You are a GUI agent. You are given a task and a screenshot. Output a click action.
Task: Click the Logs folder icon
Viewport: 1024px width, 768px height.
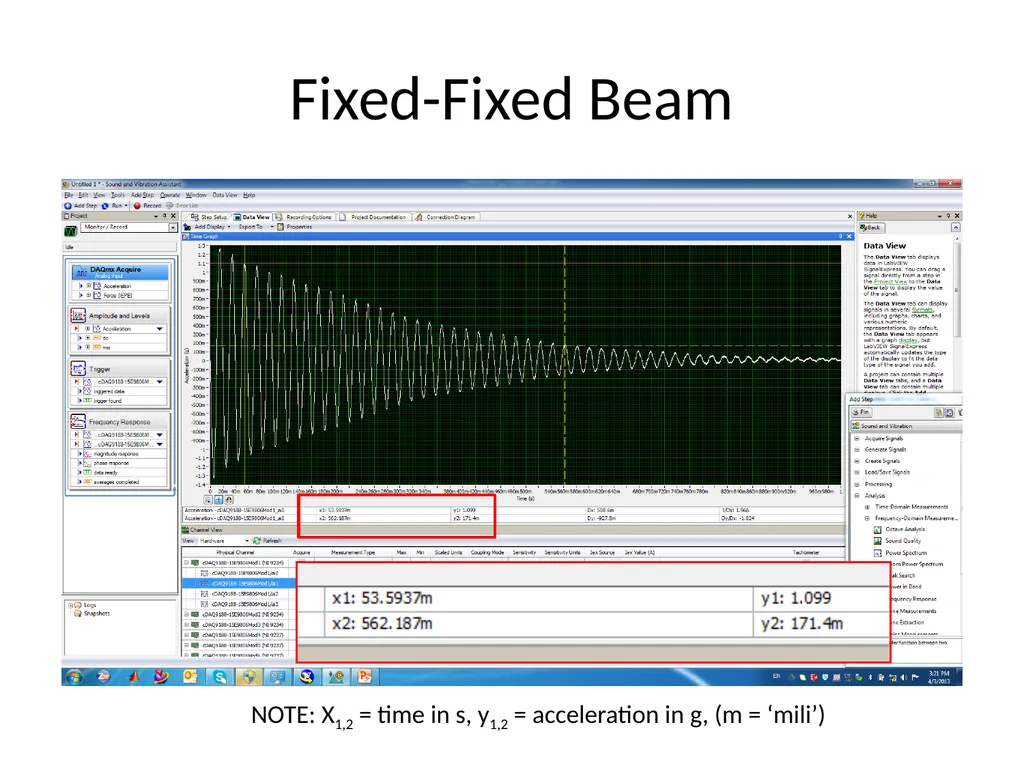tap(78, 605)
